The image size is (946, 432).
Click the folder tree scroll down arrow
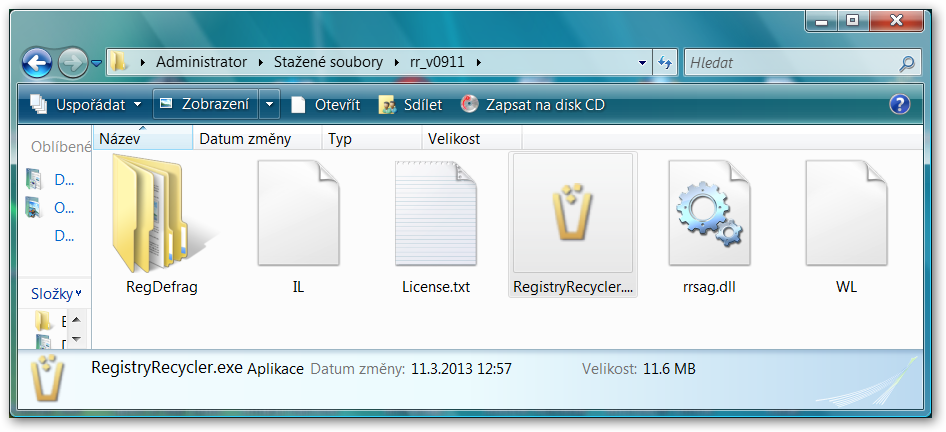click(76, 339)
